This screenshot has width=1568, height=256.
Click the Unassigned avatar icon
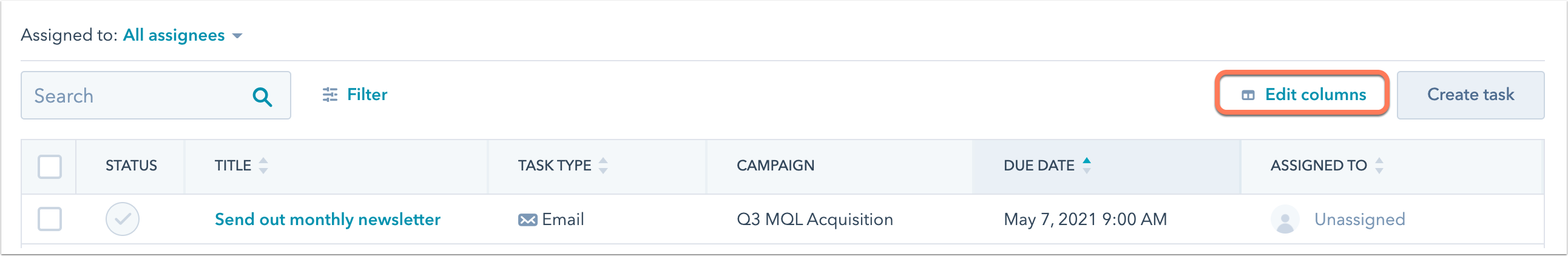1285,220
